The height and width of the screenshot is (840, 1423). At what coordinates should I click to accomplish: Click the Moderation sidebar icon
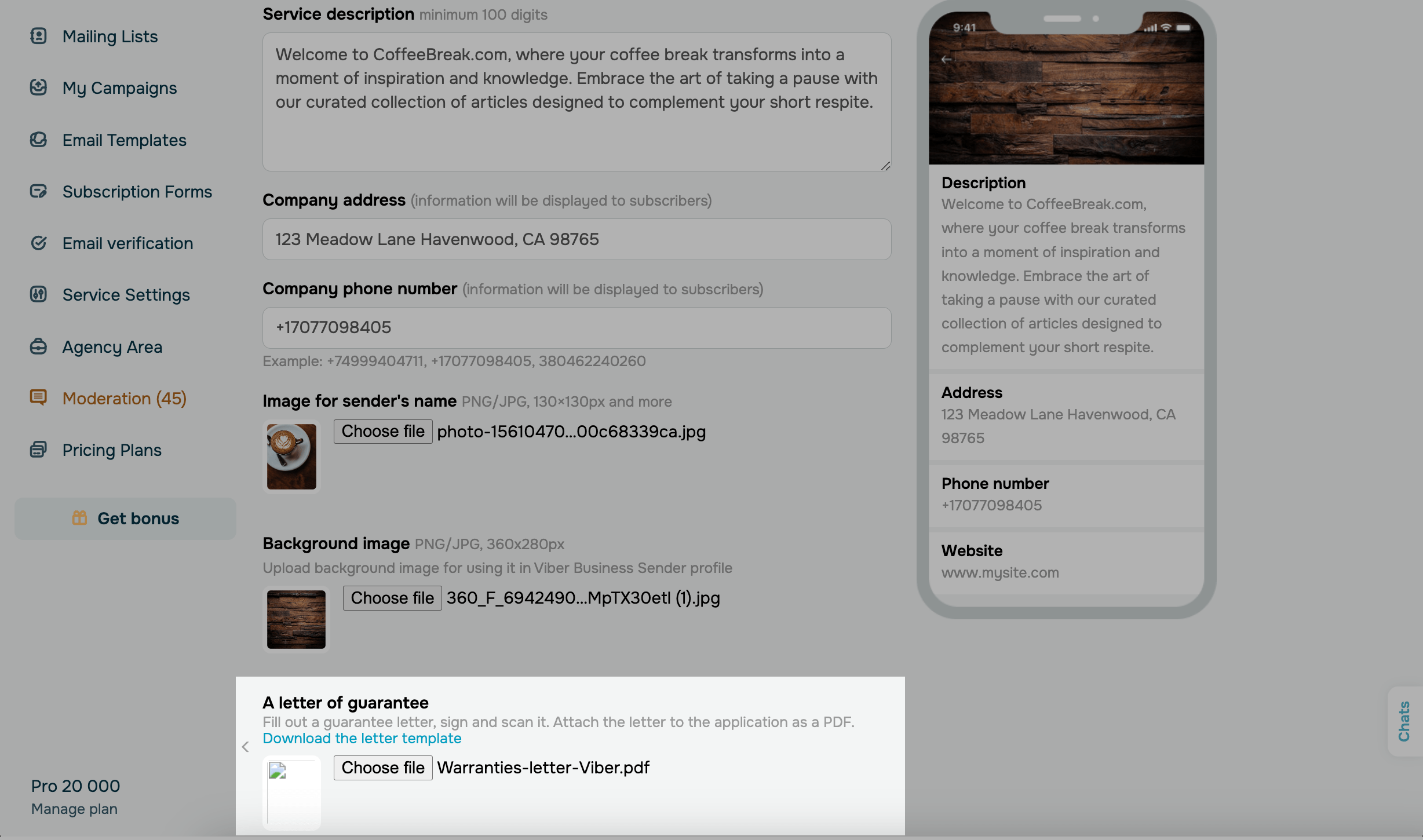(38, 397)
